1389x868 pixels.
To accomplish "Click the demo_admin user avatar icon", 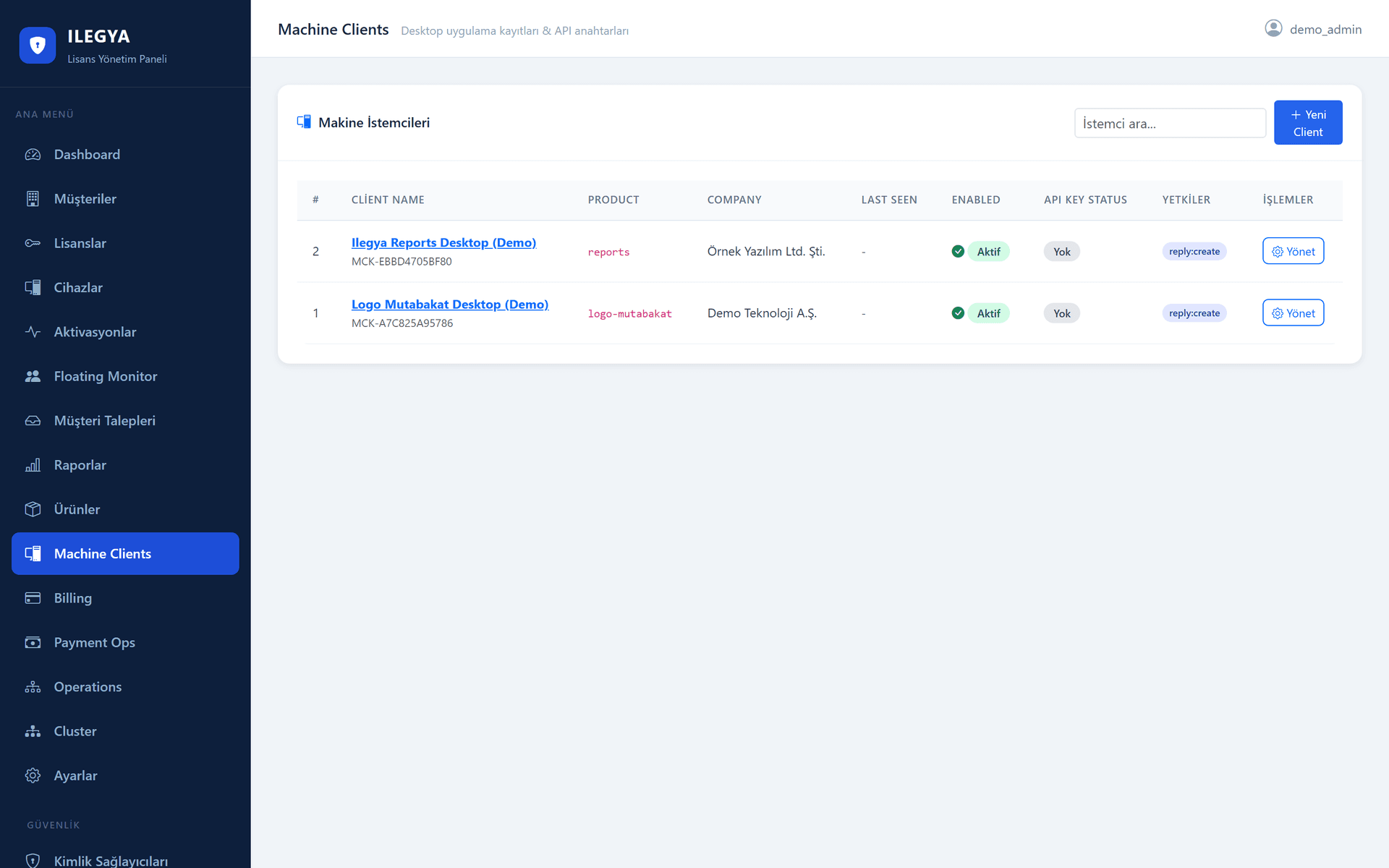I will click(x=1273, y=28).
